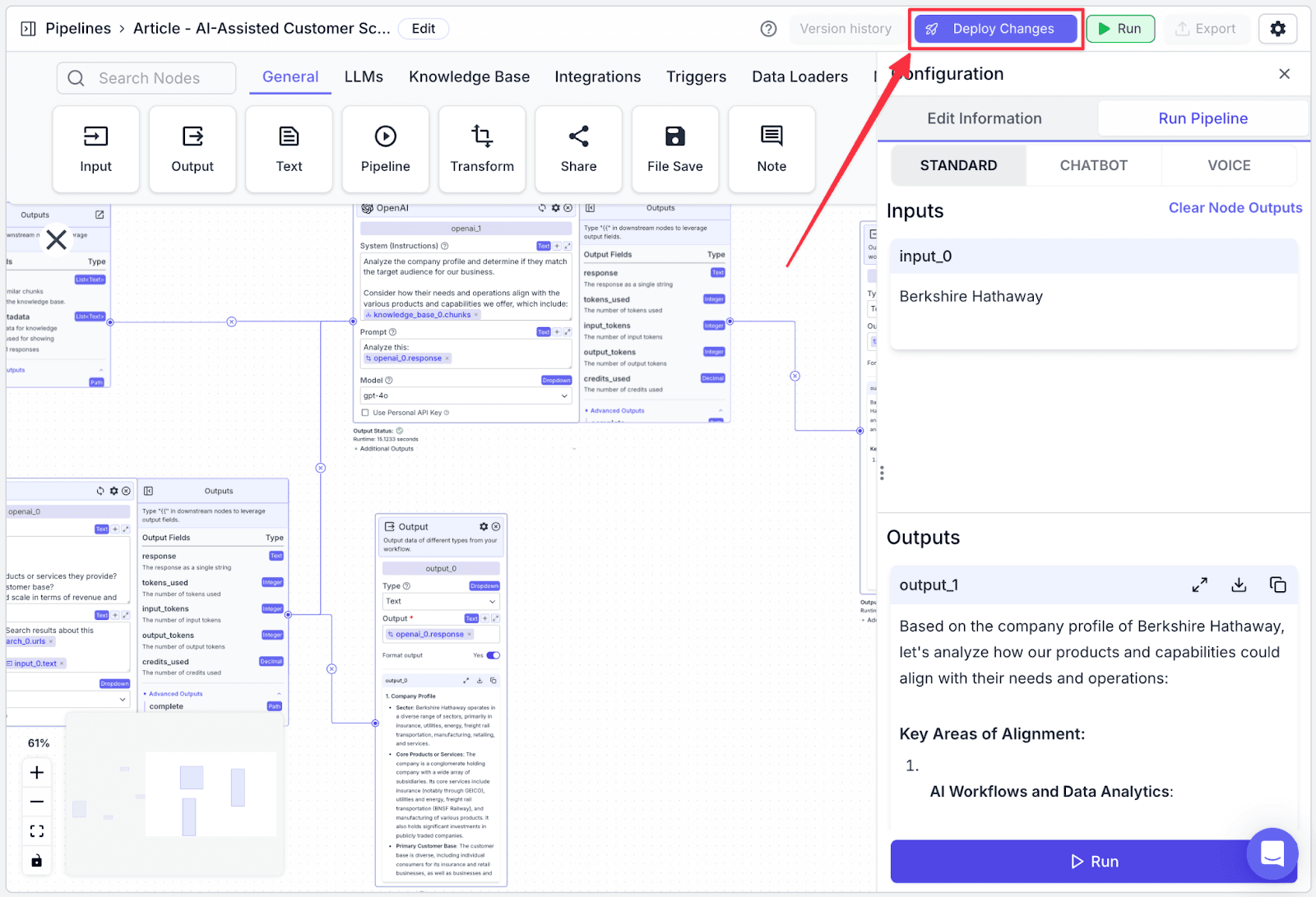Click the canvas minimap
This screenshot has height=897, width=1316.
(174, 794)
